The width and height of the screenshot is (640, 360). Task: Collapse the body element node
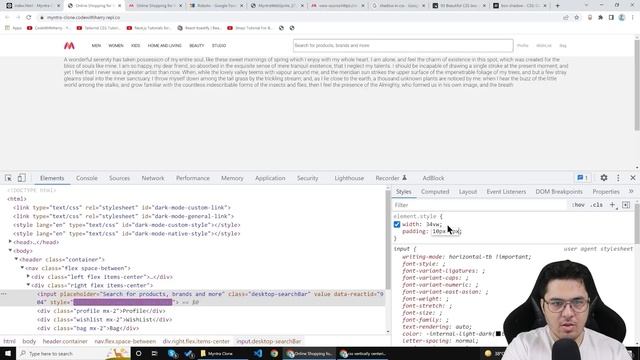10,251
